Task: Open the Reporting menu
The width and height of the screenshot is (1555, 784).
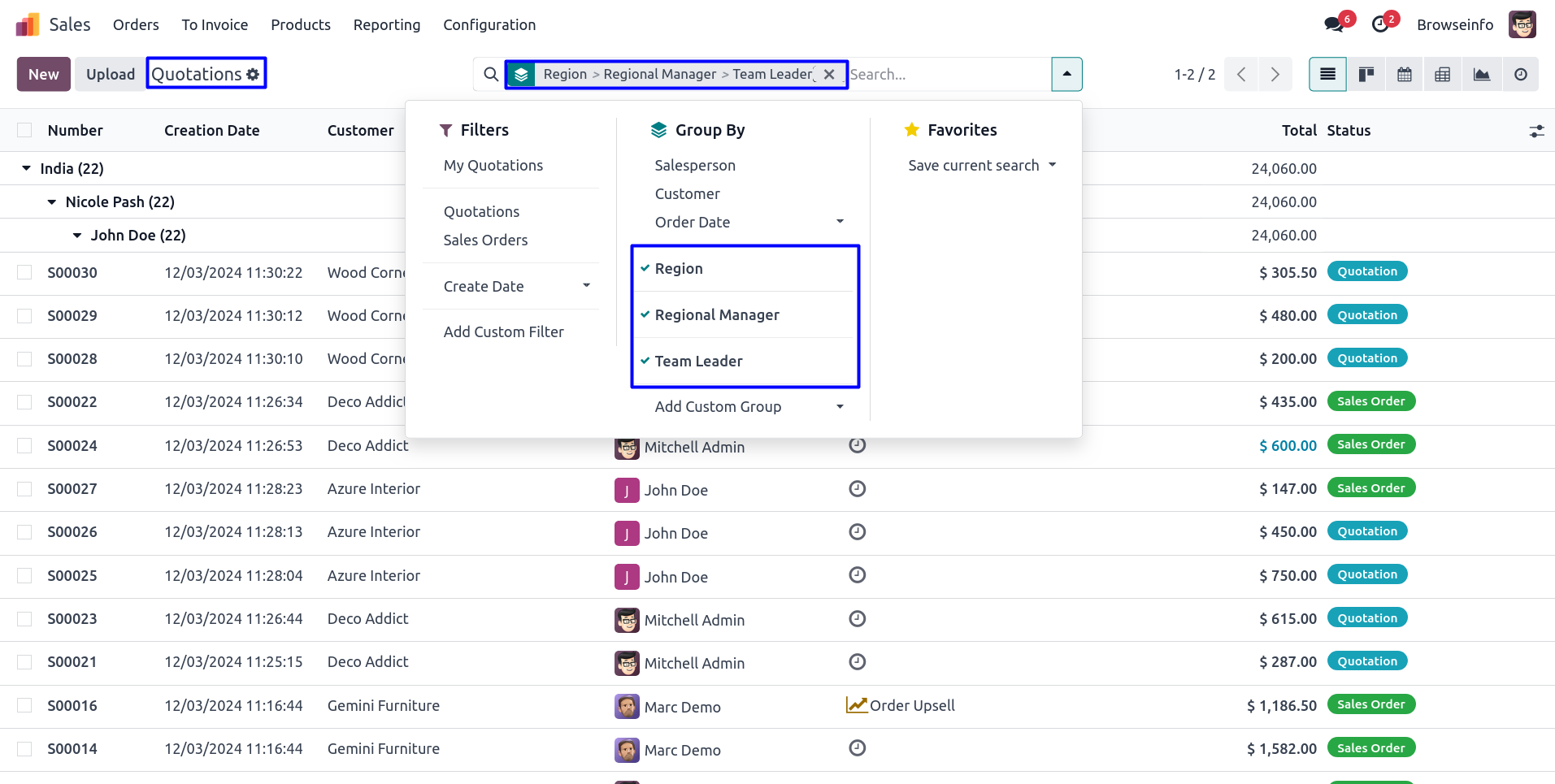Action: (x=386, y=24)
